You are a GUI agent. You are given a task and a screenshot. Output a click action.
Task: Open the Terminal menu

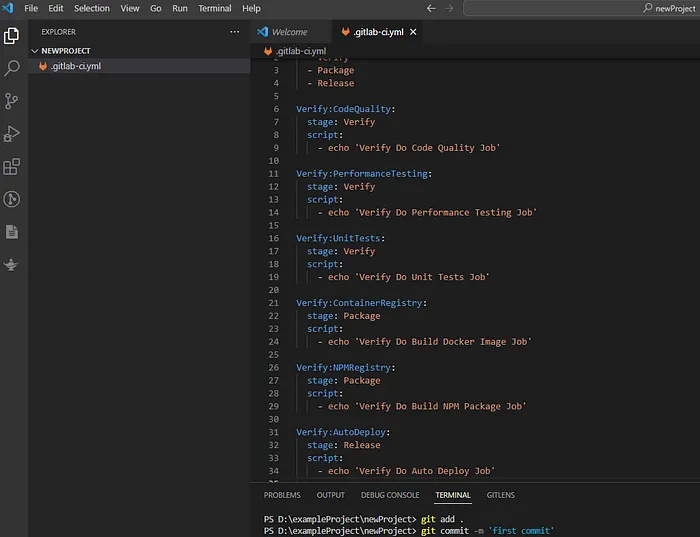coord(214,8)
